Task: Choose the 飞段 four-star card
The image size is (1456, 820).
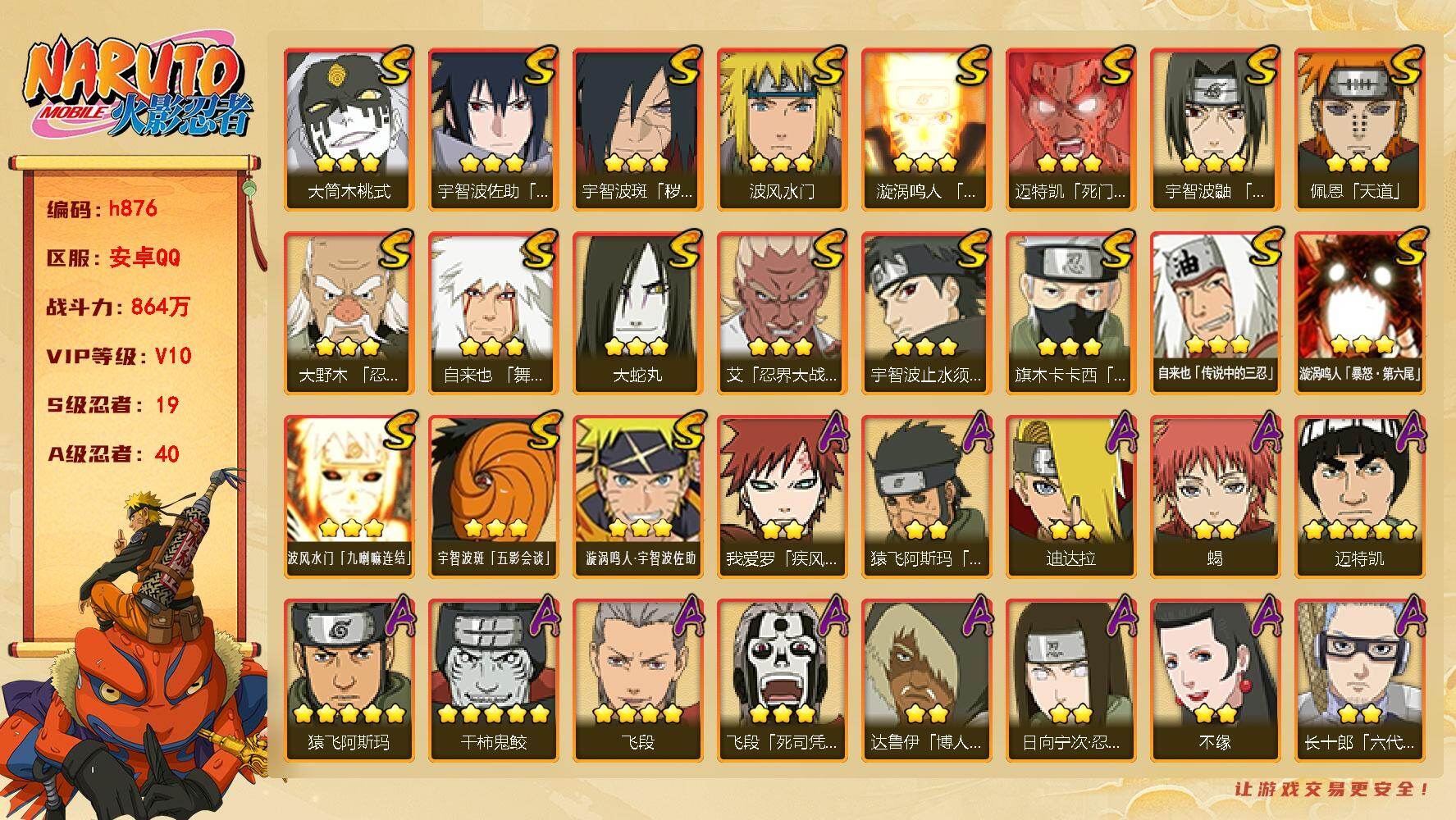Action: click(637, 680)
